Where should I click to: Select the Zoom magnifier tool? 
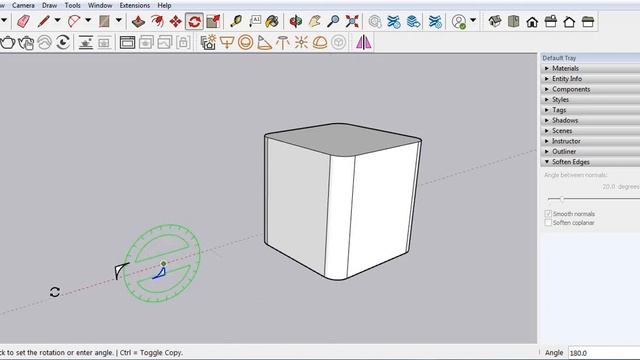(x=333, y=21)
